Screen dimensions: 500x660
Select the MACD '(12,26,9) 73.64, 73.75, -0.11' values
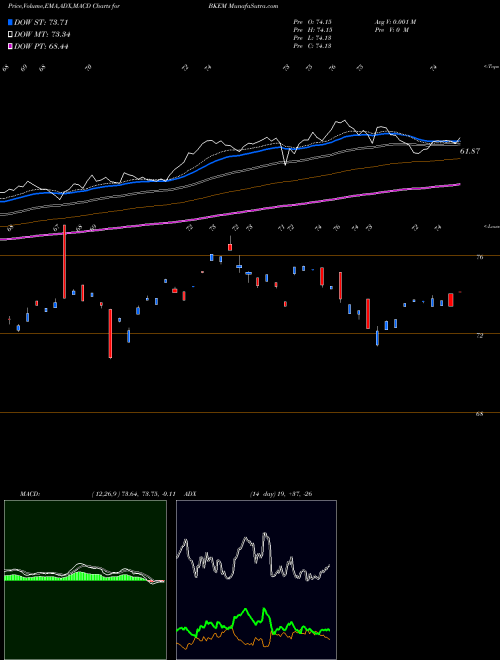(x=136, y=493)
